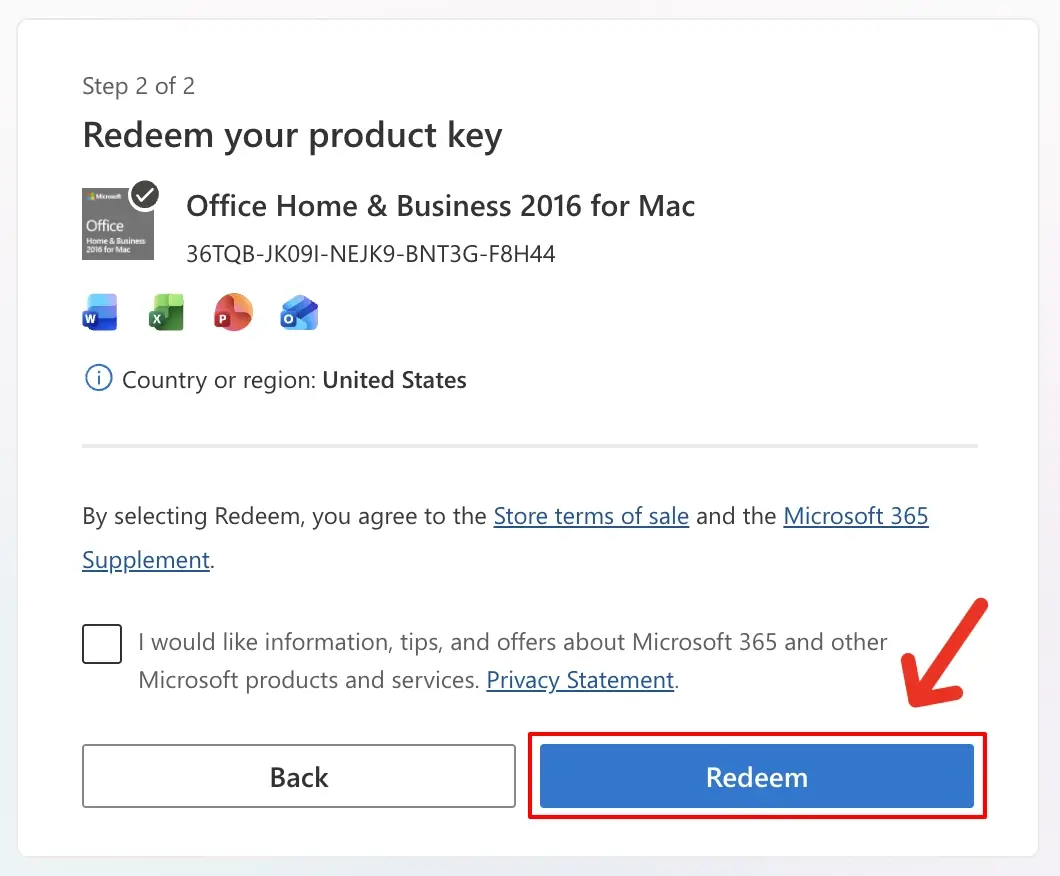The height and width of the screenshot is (876, 1060).
Task: Click the Redeem your product key heading
Action: 292,135
